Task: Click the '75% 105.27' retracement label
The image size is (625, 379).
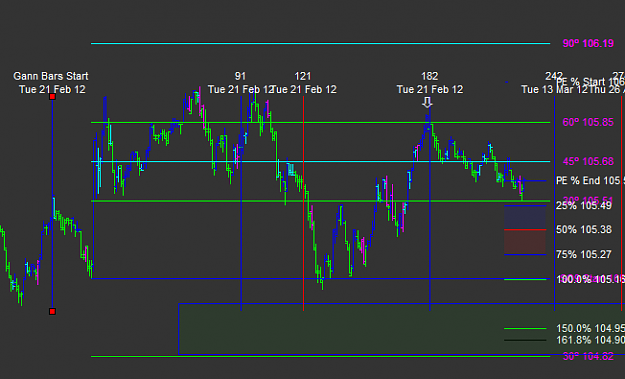Action: [x=584, y=254]
